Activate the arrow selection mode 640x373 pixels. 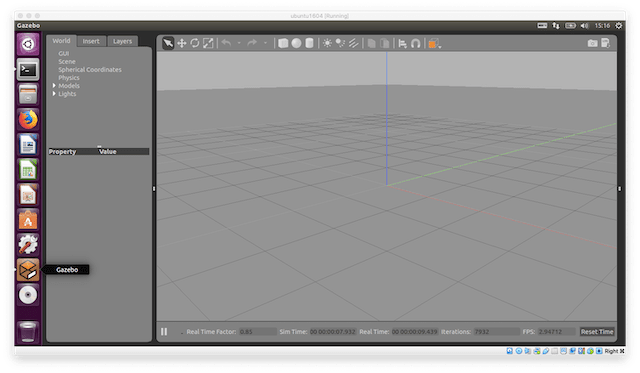168,43
